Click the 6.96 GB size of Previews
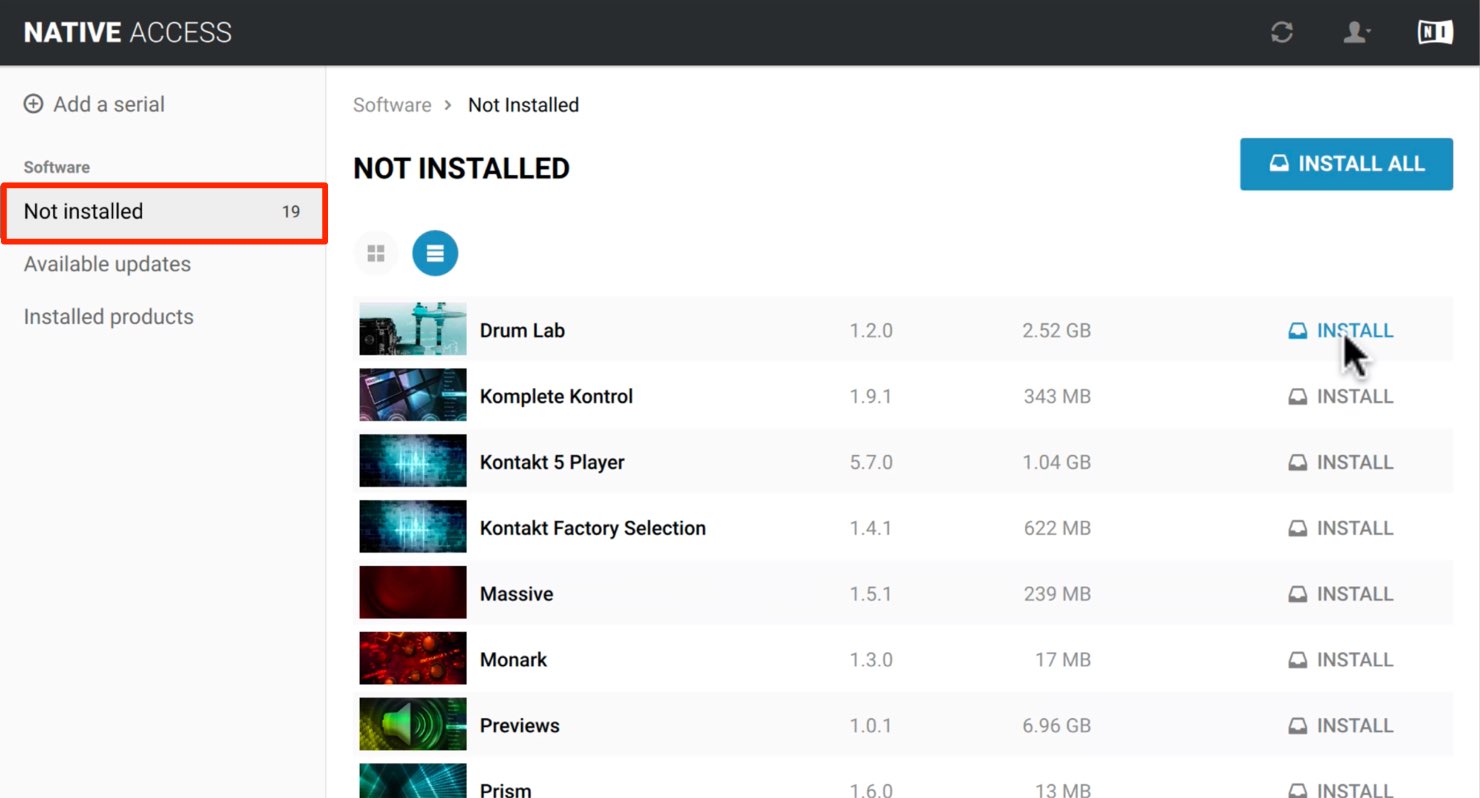1480x798 pixels. coord(1056,726)
